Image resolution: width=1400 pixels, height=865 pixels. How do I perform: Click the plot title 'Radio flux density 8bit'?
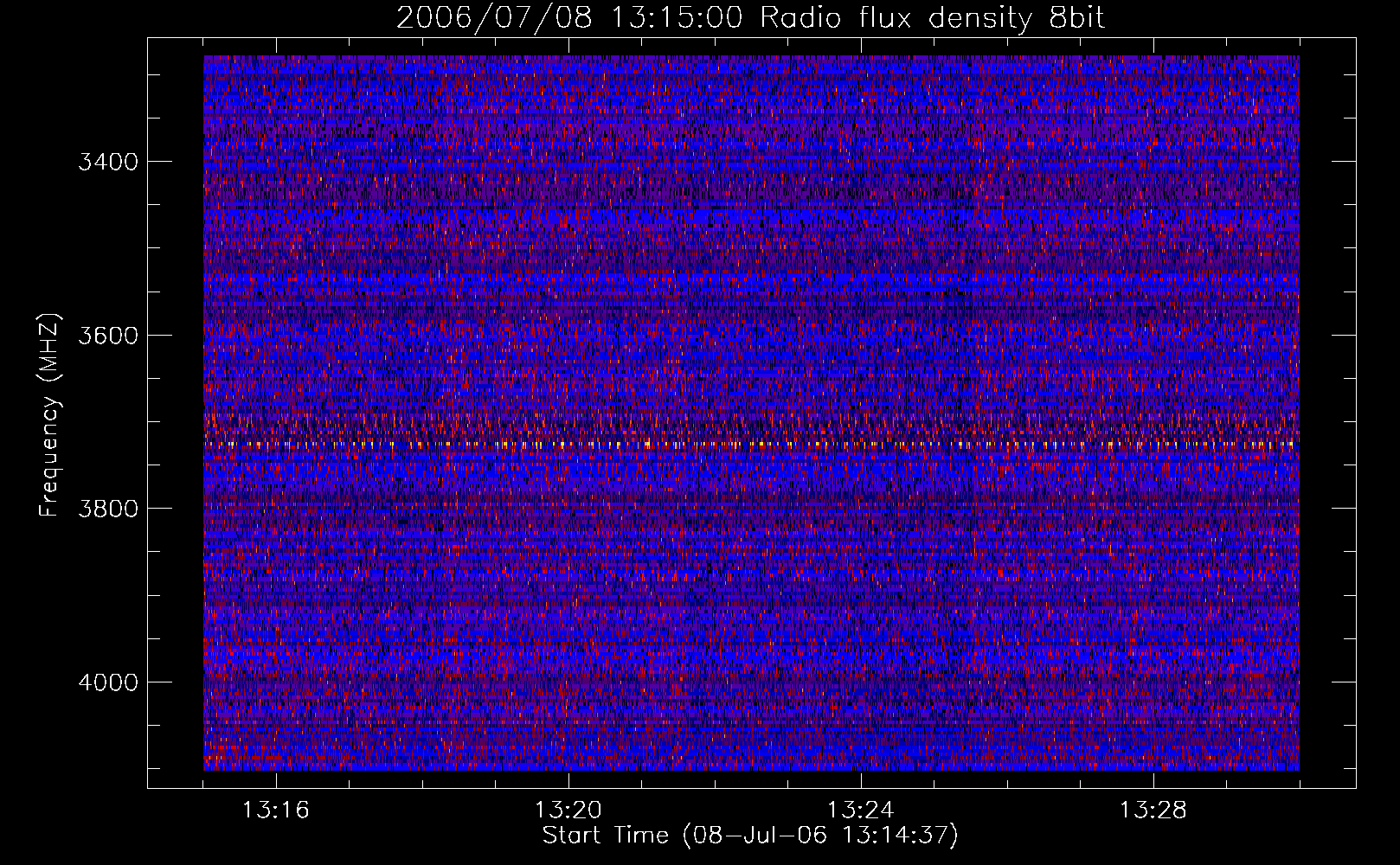pos(932,17)
